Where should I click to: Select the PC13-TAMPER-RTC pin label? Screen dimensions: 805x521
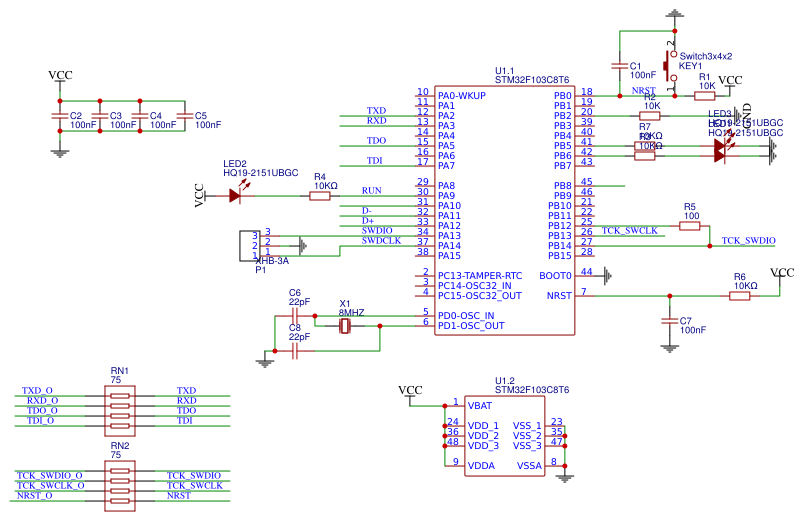point(479,275)
